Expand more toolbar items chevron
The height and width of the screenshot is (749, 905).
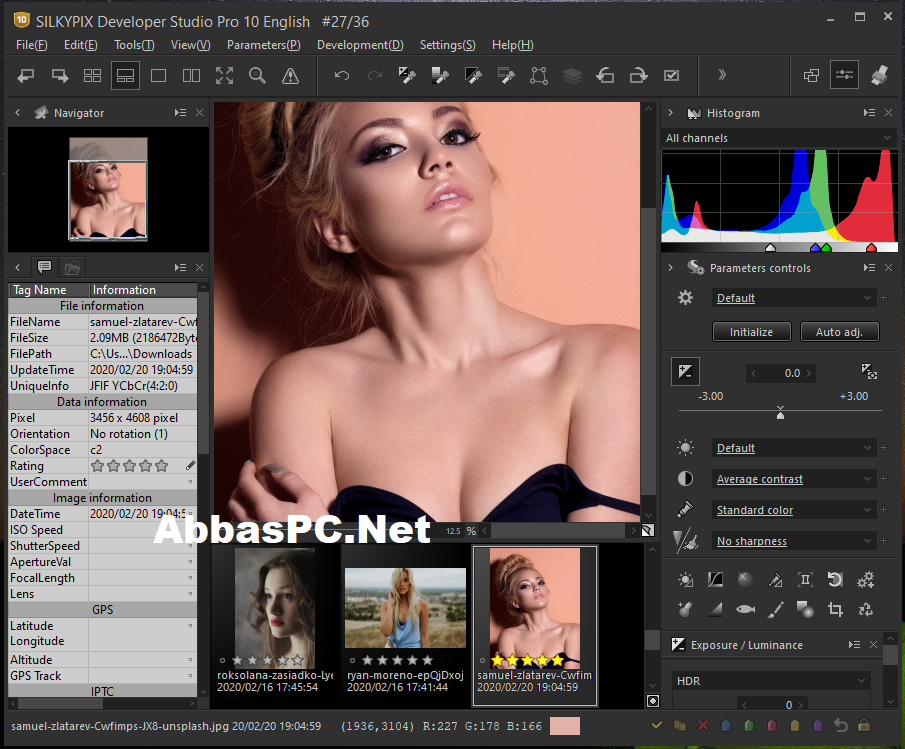tap(721, 75)
